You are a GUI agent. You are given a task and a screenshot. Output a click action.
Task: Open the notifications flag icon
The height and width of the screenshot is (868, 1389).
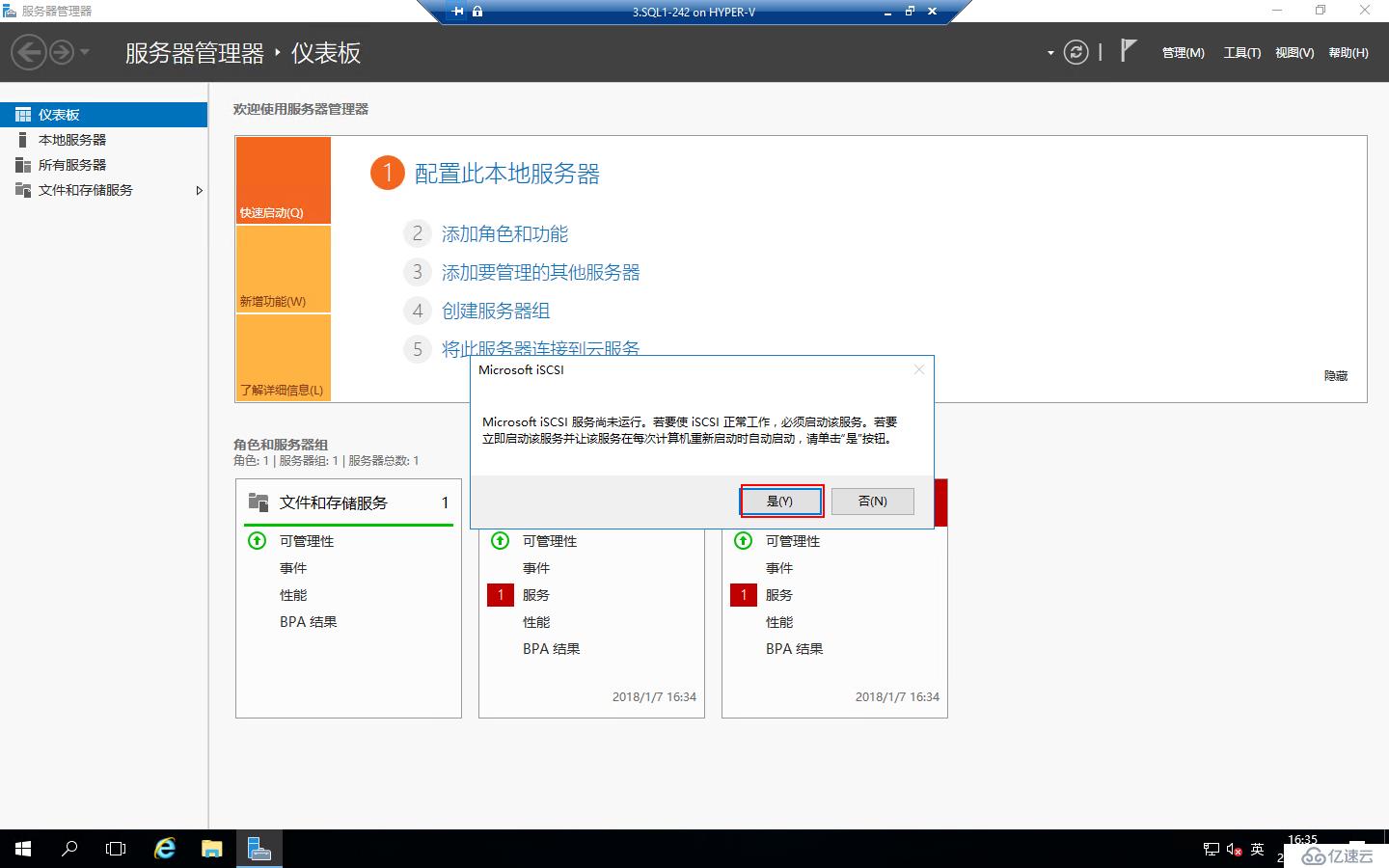pyautogui.click(x=1128, y=50)
